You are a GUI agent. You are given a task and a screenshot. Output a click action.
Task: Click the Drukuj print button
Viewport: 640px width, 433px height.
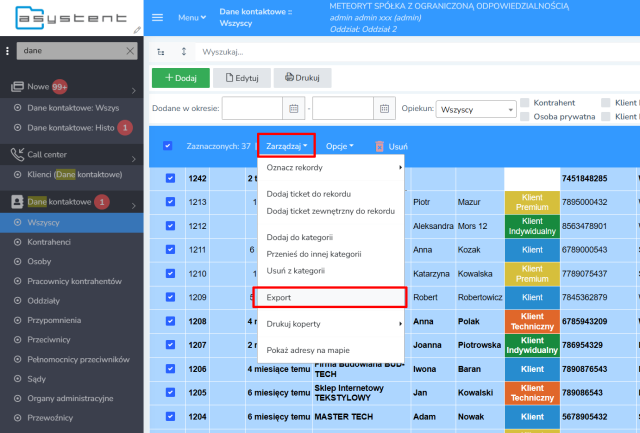click(302, 78)
